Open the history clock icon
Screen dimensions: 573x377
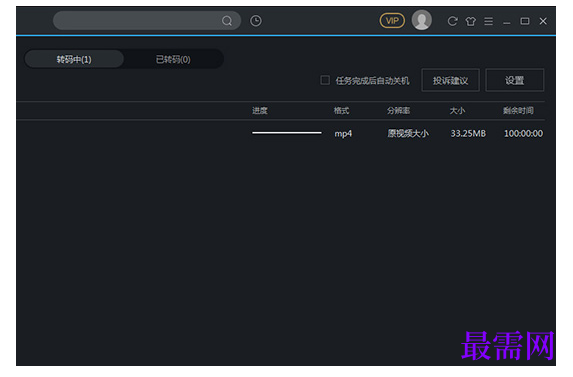point(256,21)
